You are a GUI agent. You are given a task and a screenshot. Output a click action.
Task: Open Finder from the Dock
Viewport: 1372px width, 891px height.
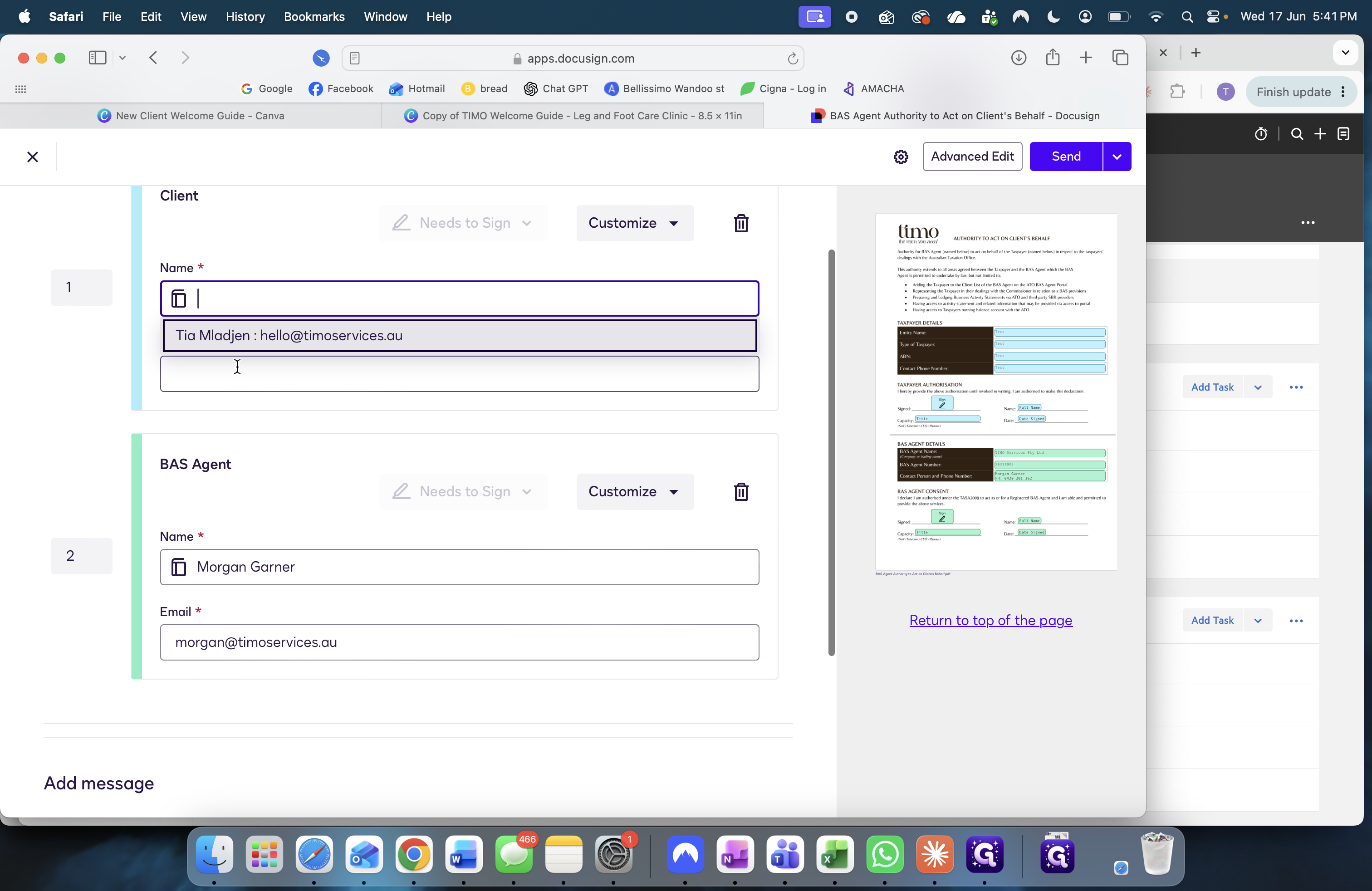click(215, 854)
